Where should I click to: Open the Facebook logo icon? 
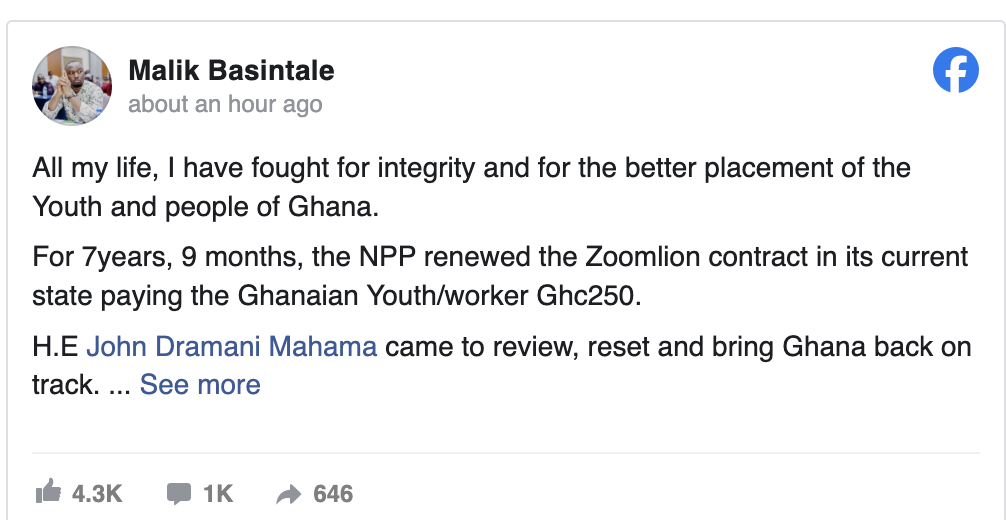pyautogui.click(x=955, y=70)
